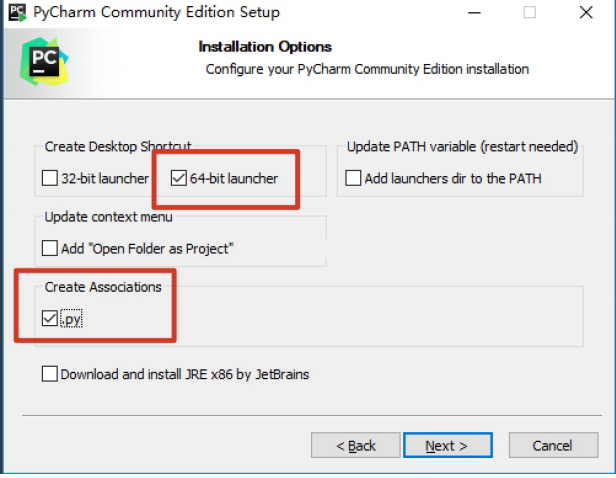The width and height of the screenshot is (616, 478).
Task: Click the Configure your PyCharm installation subtitle
Action: 367,69
